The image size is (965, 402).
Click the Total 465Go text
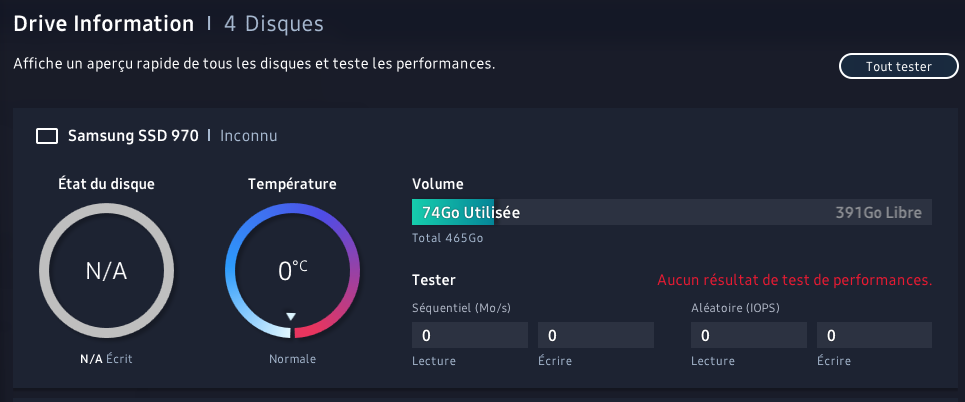click(447, 238)
